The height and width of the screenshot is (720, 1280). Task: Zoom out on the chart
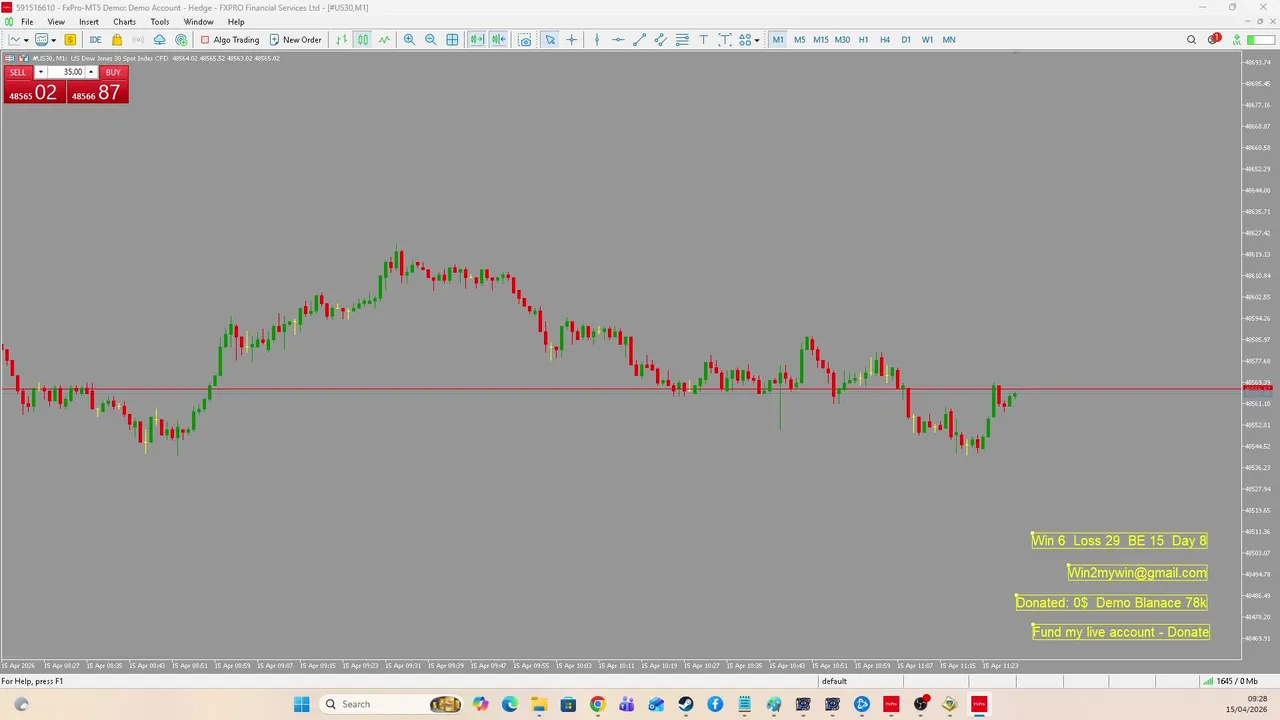tap(431, 40)
